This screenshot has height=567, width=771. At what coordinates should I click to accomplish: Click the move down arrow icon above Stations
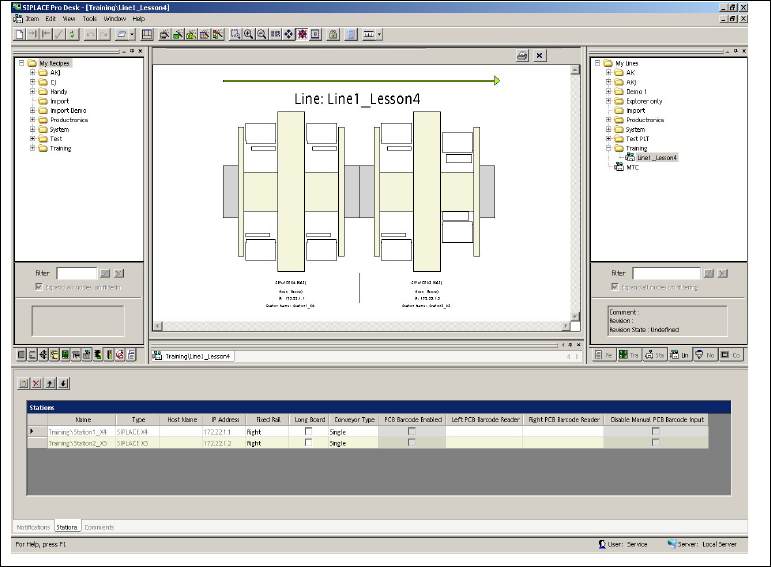coord(64,382)
